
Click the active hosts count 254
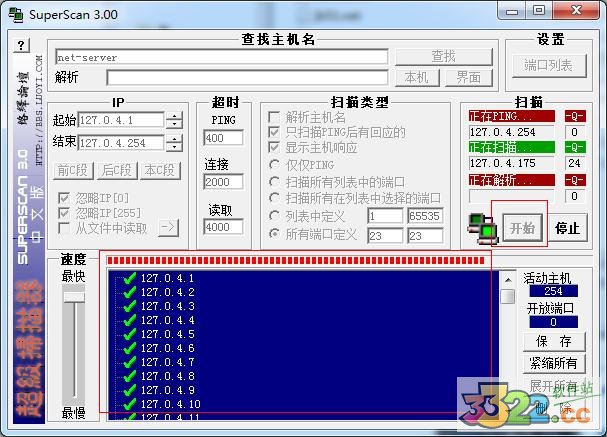[554, 291]
